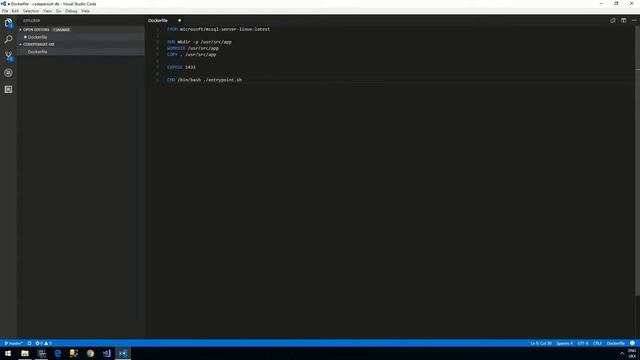Open the Edit menu
The width and height of the screenshot is (640, 360).
15,11
